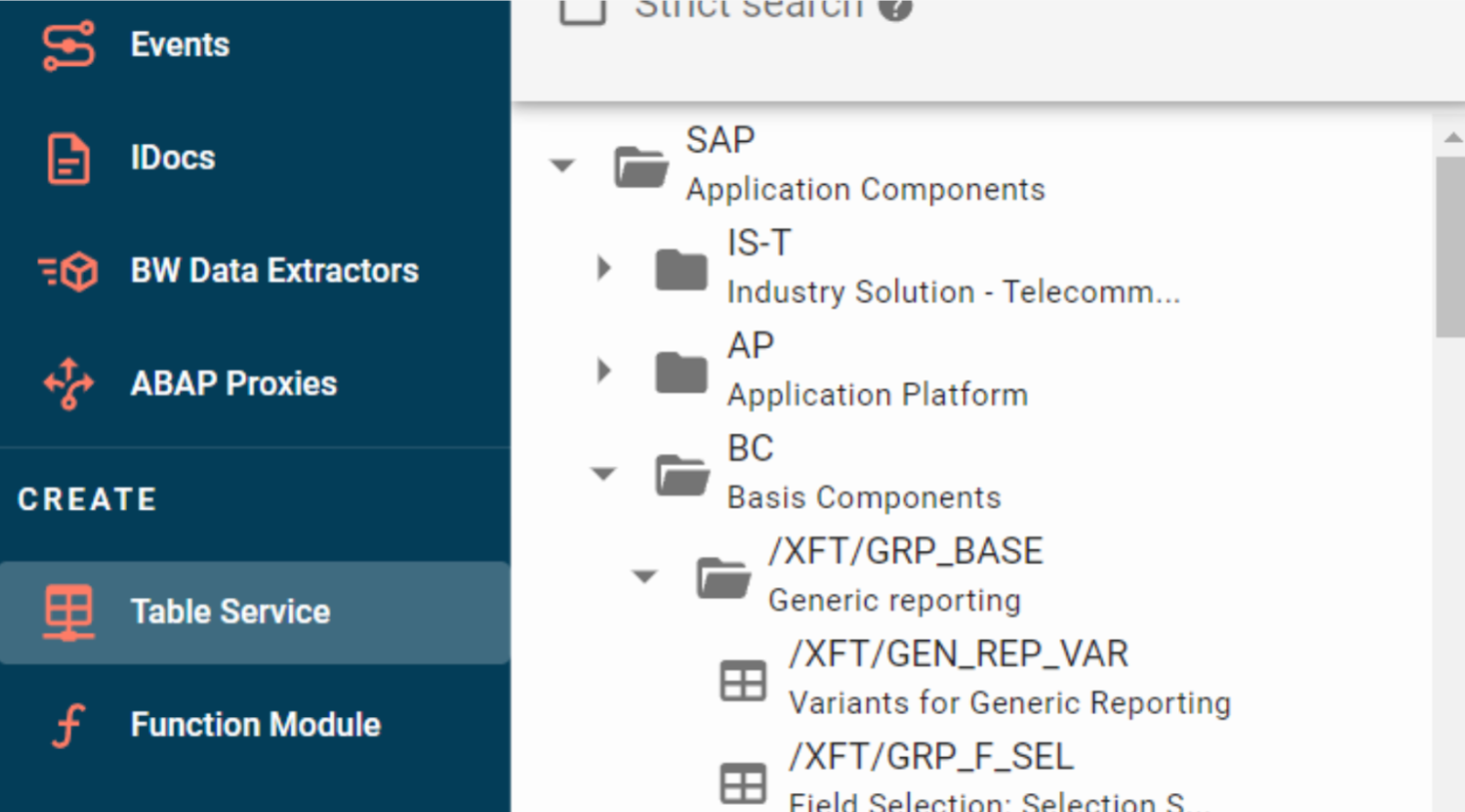The height and width of the screenshot is (812, 1465).
Task: Collapse the BC Basis Components node
Action: (604, 473)
